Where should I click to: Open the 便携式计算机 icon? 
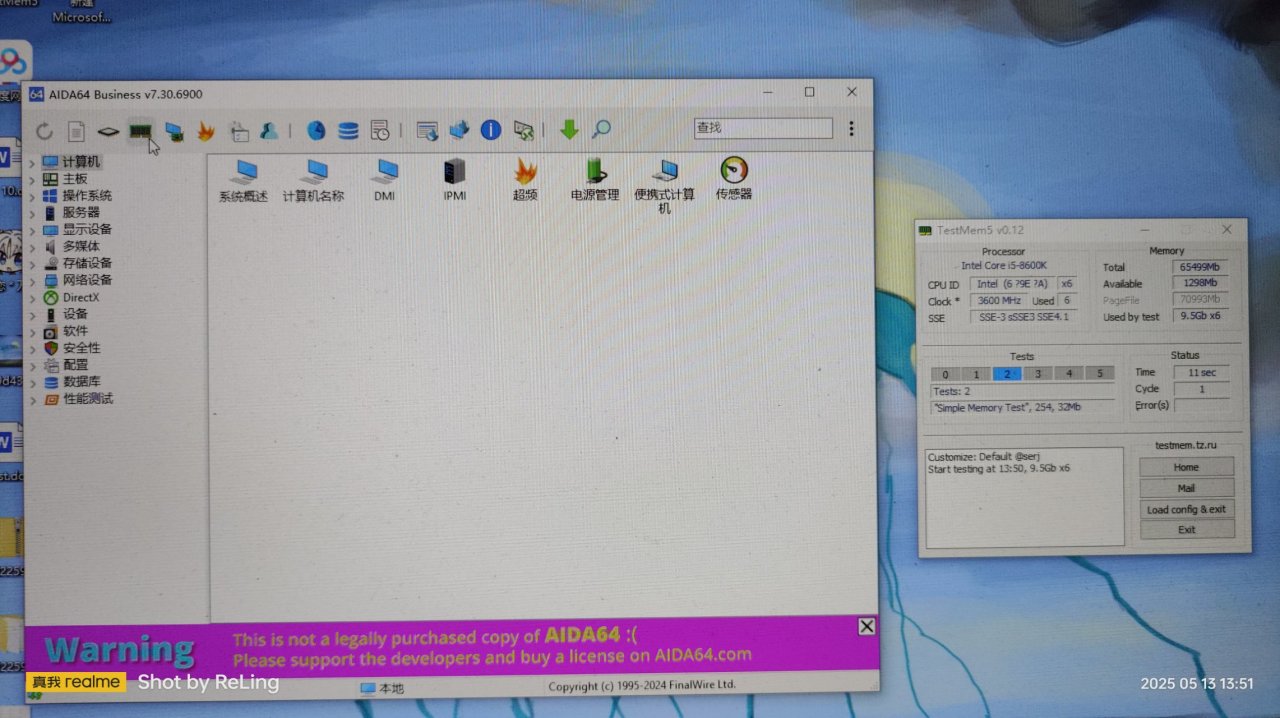click(x=665, y=185)
